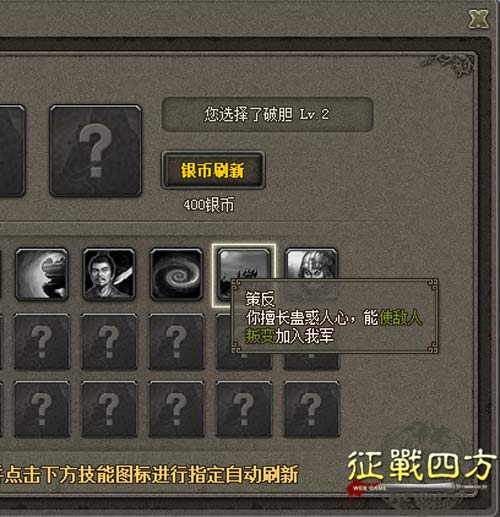This screenshot has height=517, width=500.
Task: Open fourth unknown slot in bottom row
Action: (244, 409)
